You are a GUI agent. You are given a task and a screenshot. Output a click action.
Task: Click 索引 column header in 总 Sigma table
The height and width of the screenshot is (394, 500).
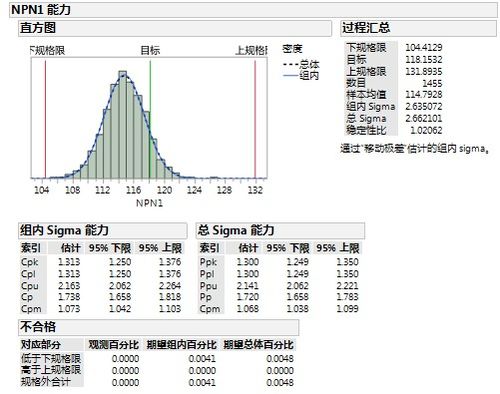pos(209,248)
